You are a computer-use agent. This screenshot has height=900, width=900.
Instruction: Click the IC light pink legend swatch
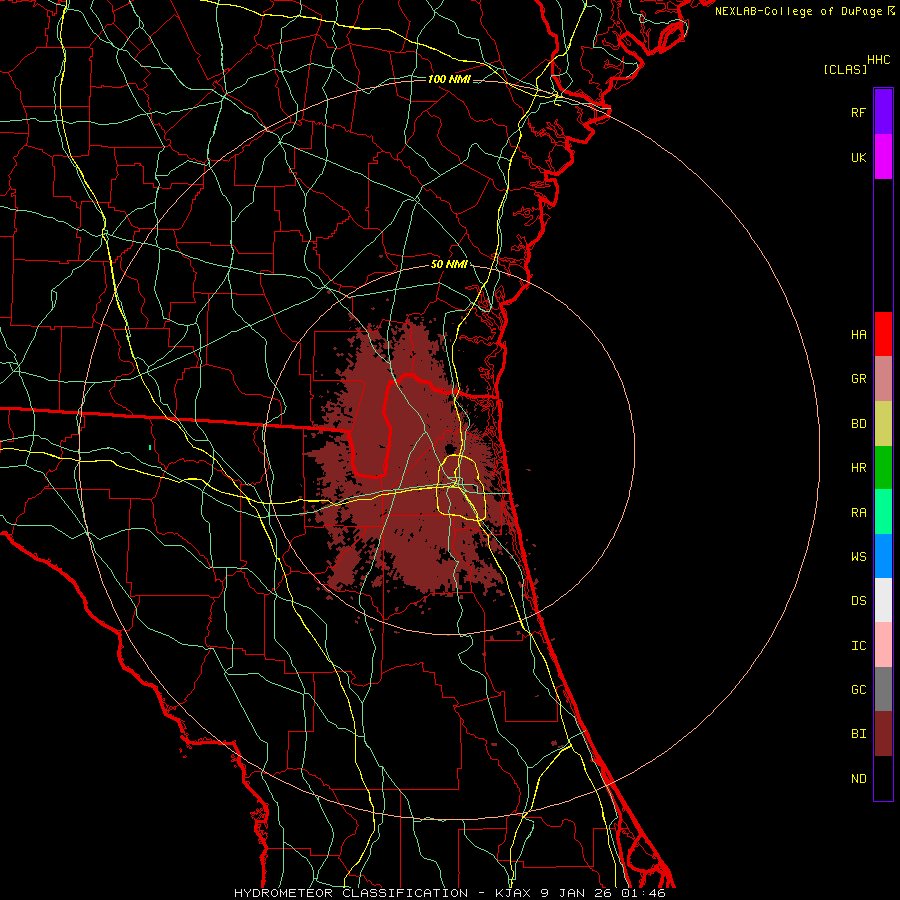pos(883,645)
